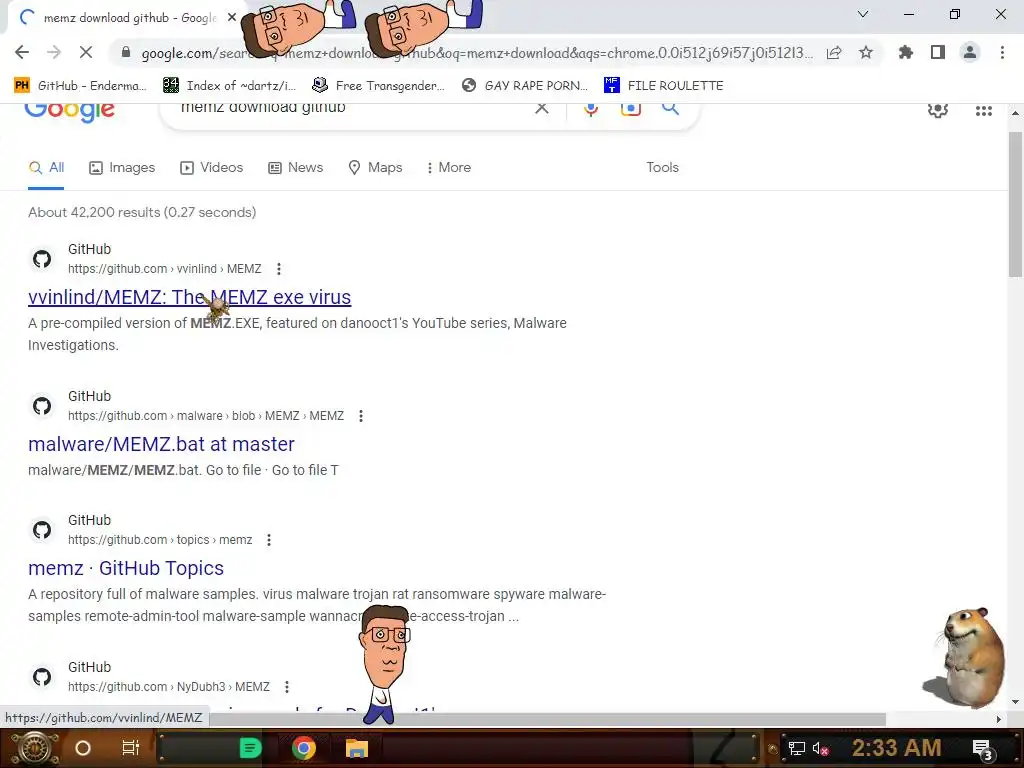Submit the search with the magnifier icon
This screenshot has height=768, width=1024.
pos(671,108)
